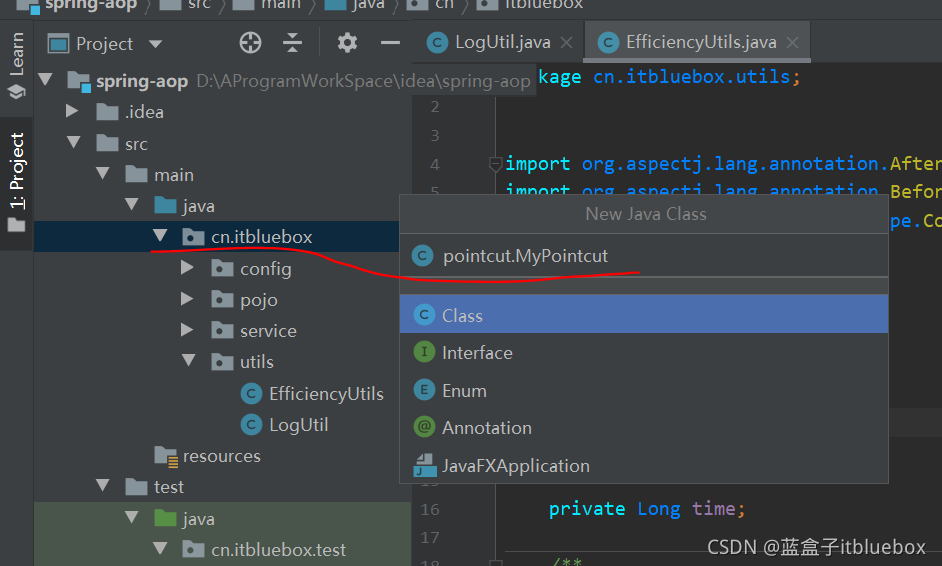Select the cn.itbluebox package row
The image size is (942, 566).
click(216, 236)
